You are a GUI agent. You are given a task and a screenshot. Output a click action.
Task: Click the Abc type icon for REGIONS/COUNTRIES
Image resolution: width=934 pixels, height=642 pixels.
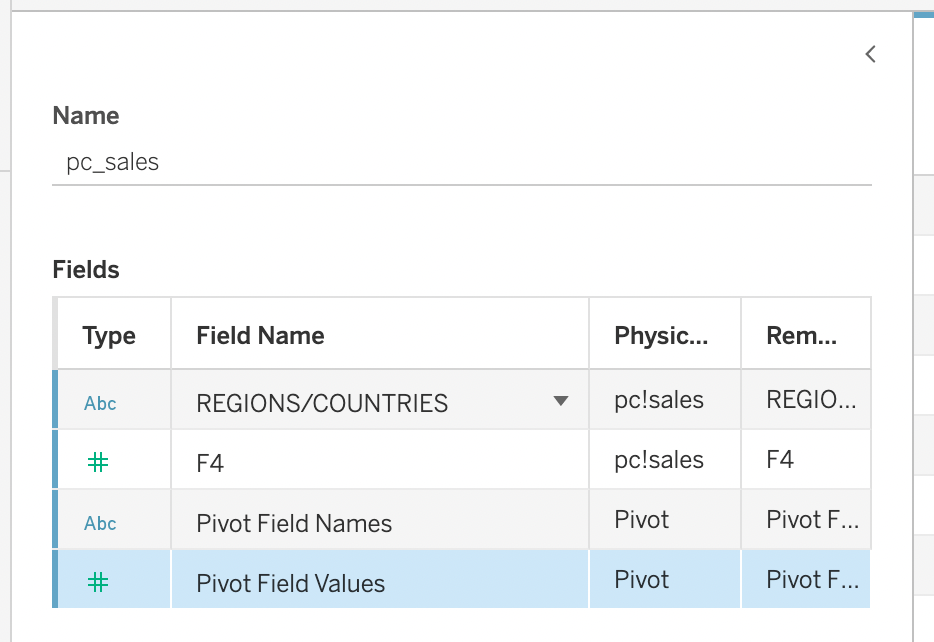coord(100,404)
